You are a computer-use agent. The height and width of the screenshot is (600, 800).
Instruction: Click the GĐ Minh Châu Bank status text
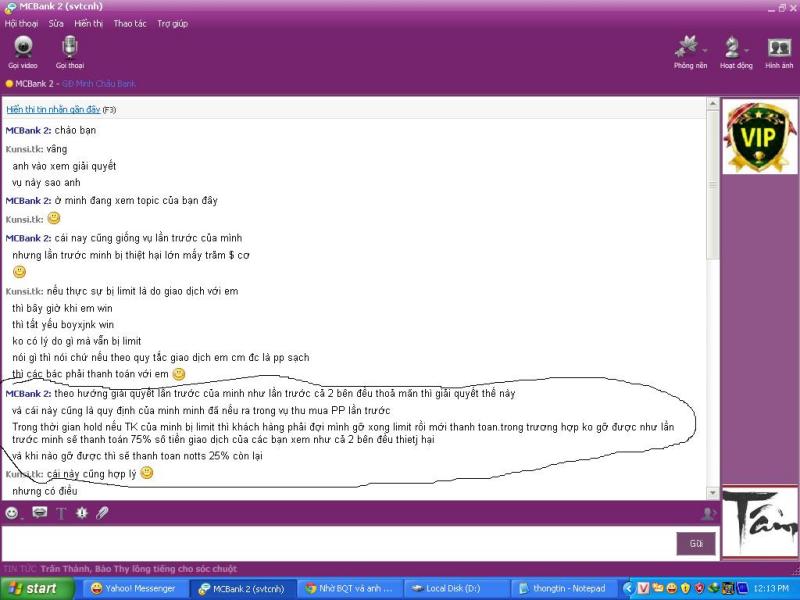point(98,84)
